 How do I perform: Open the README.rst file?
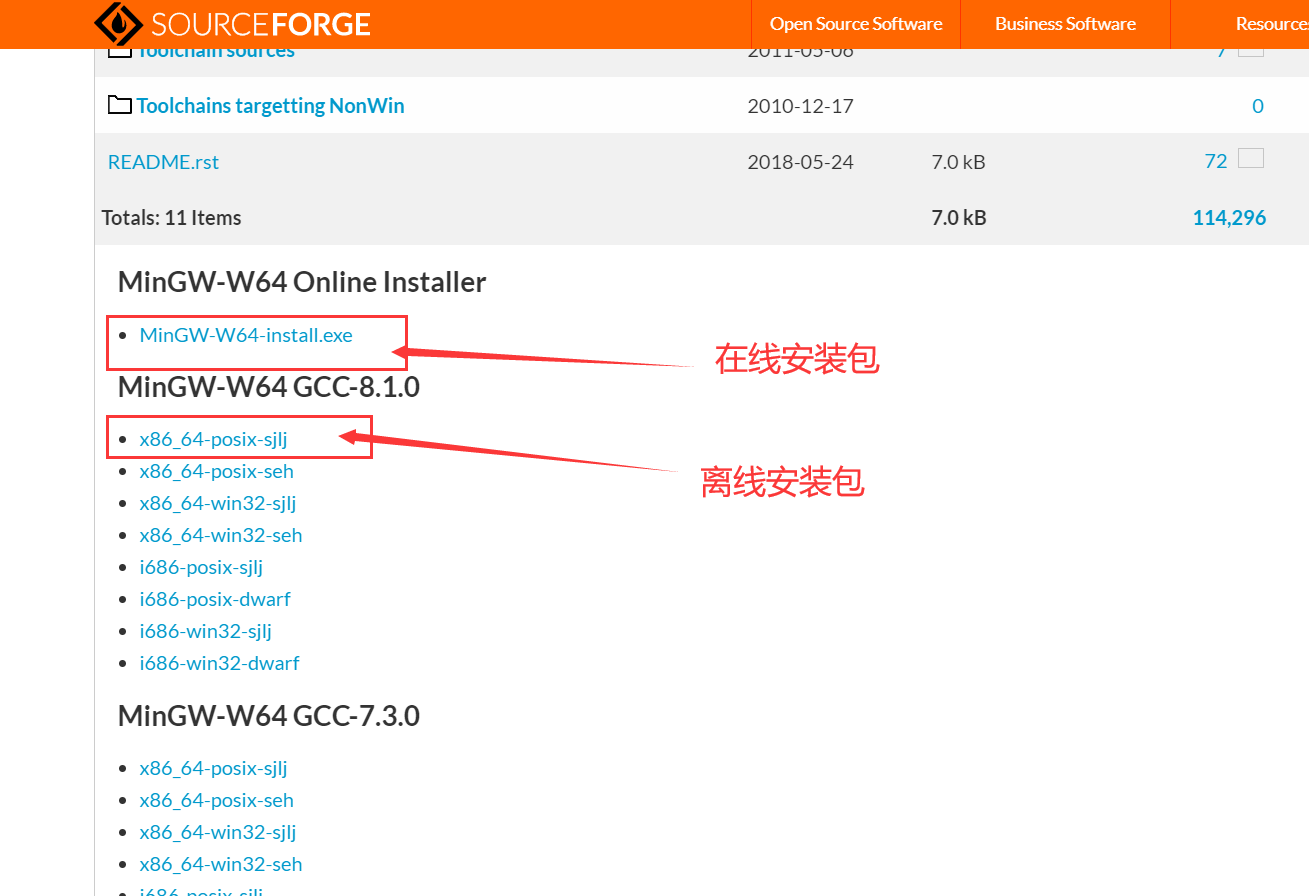tap(163, 161)
